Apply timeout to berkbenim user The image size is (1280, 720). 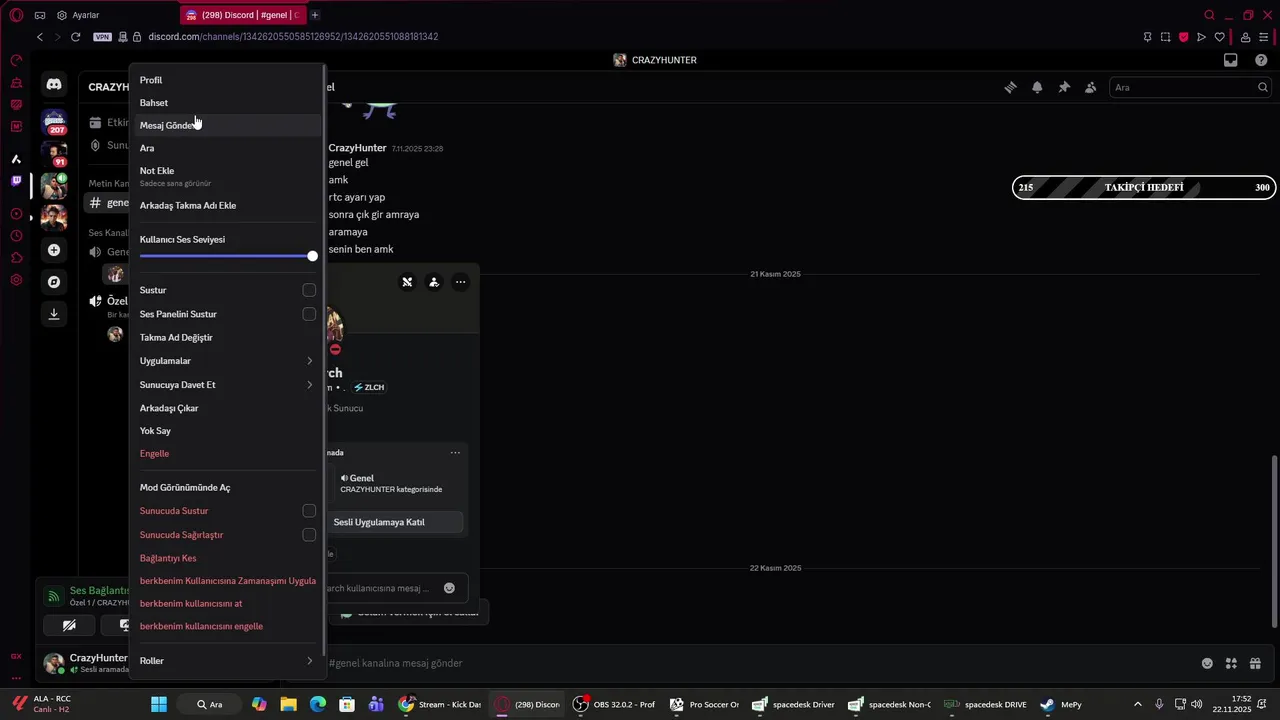tap(227, 581)
